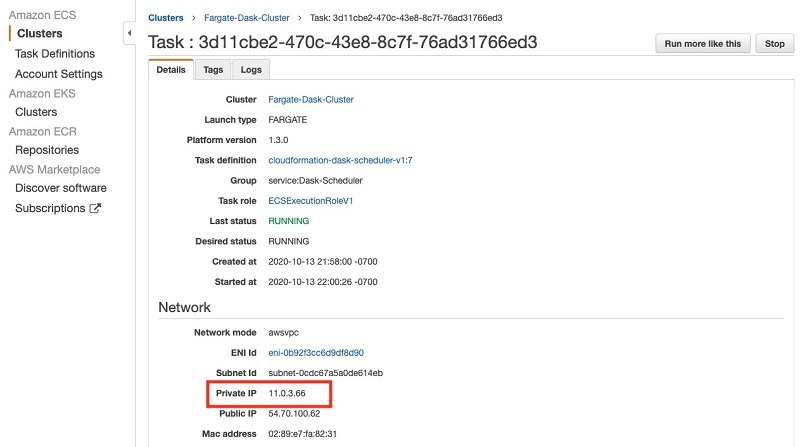This screenshot has height=447, width=800.
Task: Open Discover software in sidebar
Action: tap(61, 188)
